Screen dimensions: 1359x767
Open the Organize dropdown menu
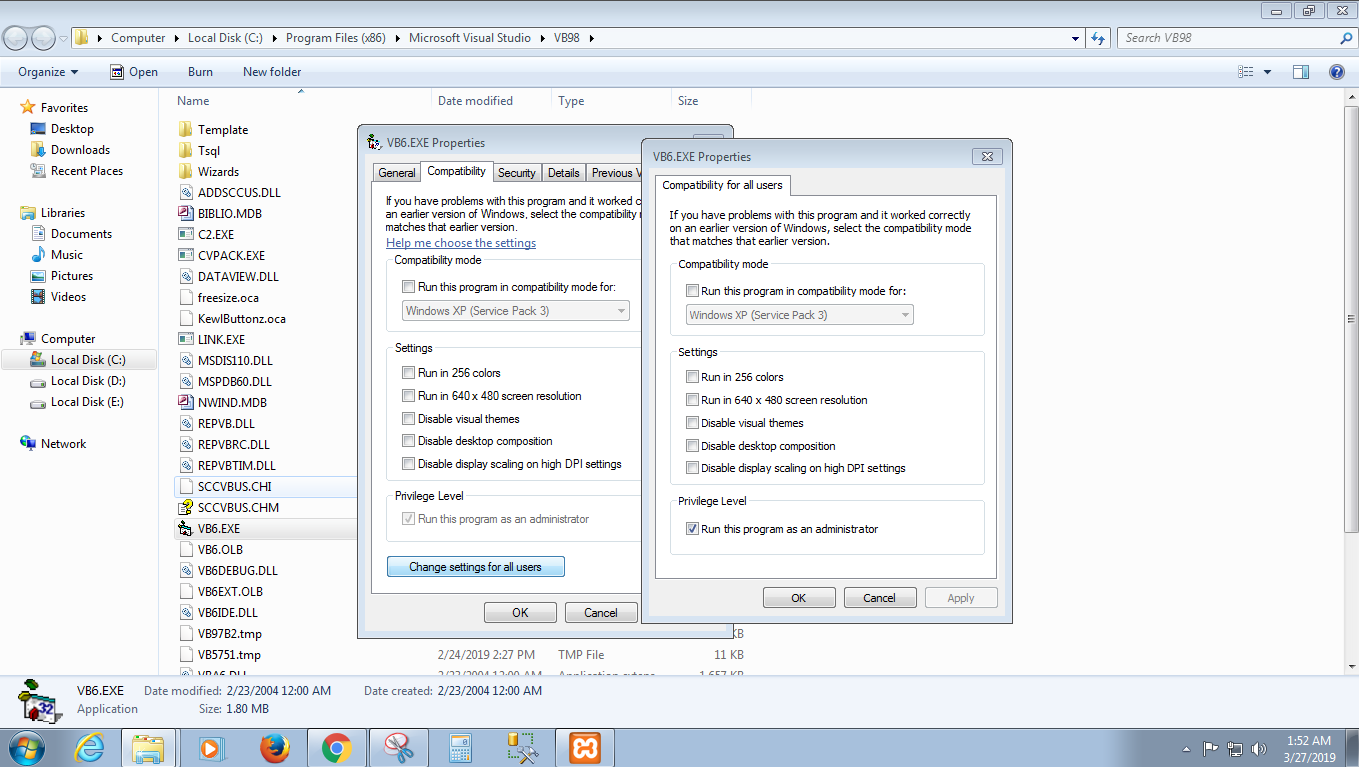point(48,72)
